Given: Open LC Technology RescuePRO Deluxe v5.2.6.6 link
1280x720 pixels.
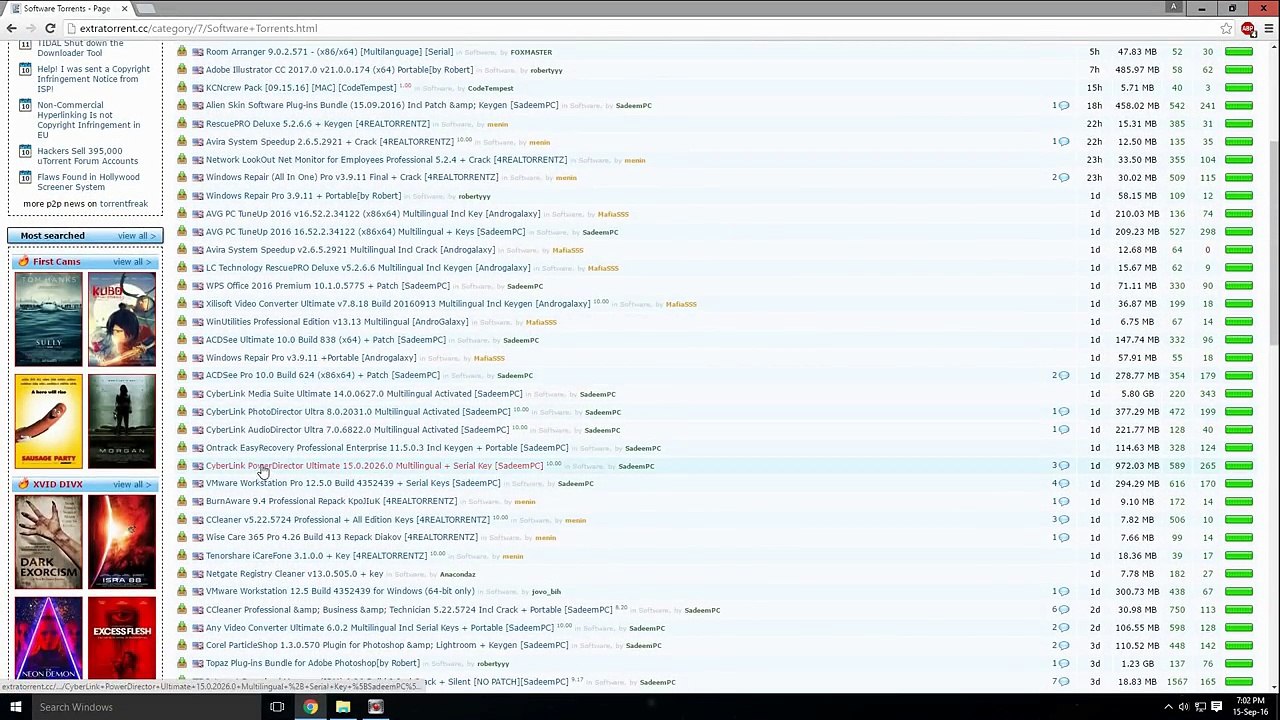Looking at the screenshot, I should pos(368,268).
